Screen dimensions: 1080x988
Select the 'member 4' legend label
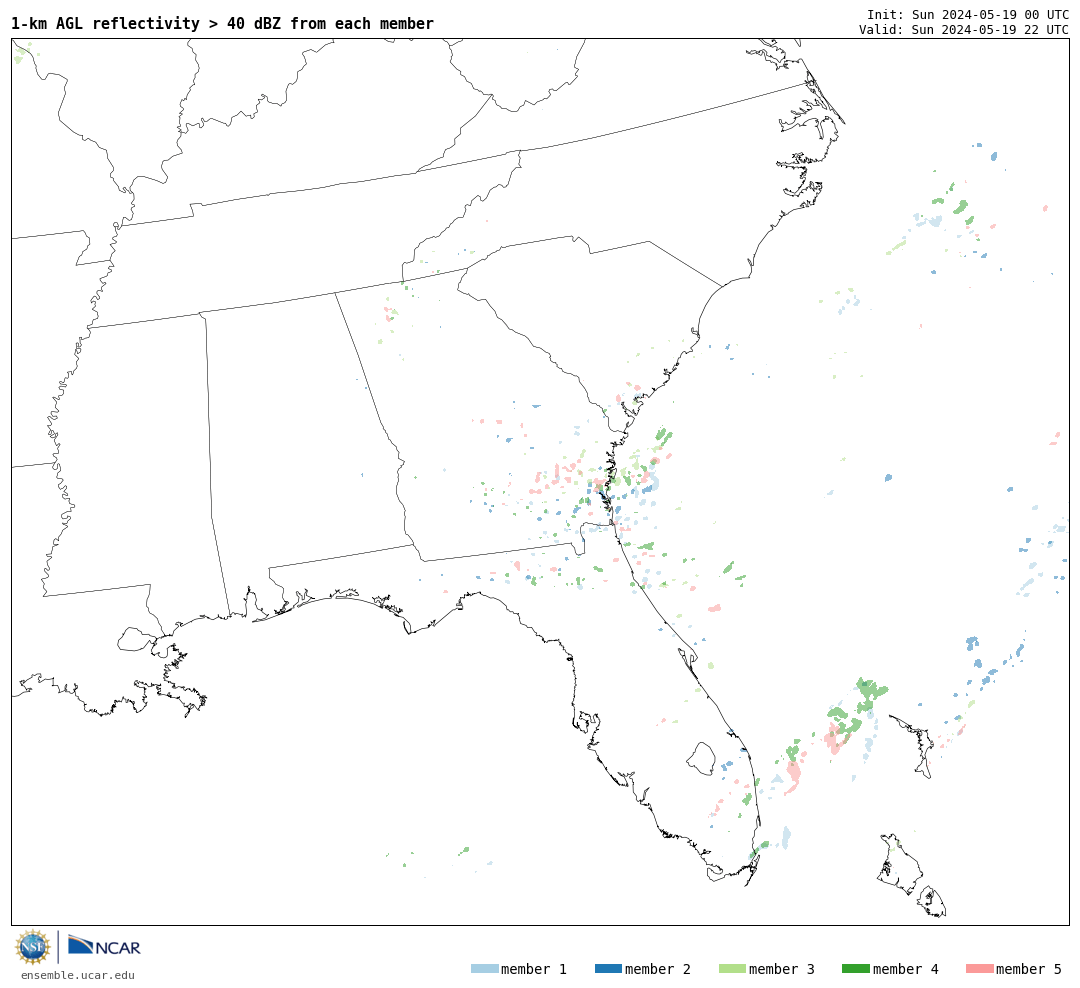pos(906,969)
